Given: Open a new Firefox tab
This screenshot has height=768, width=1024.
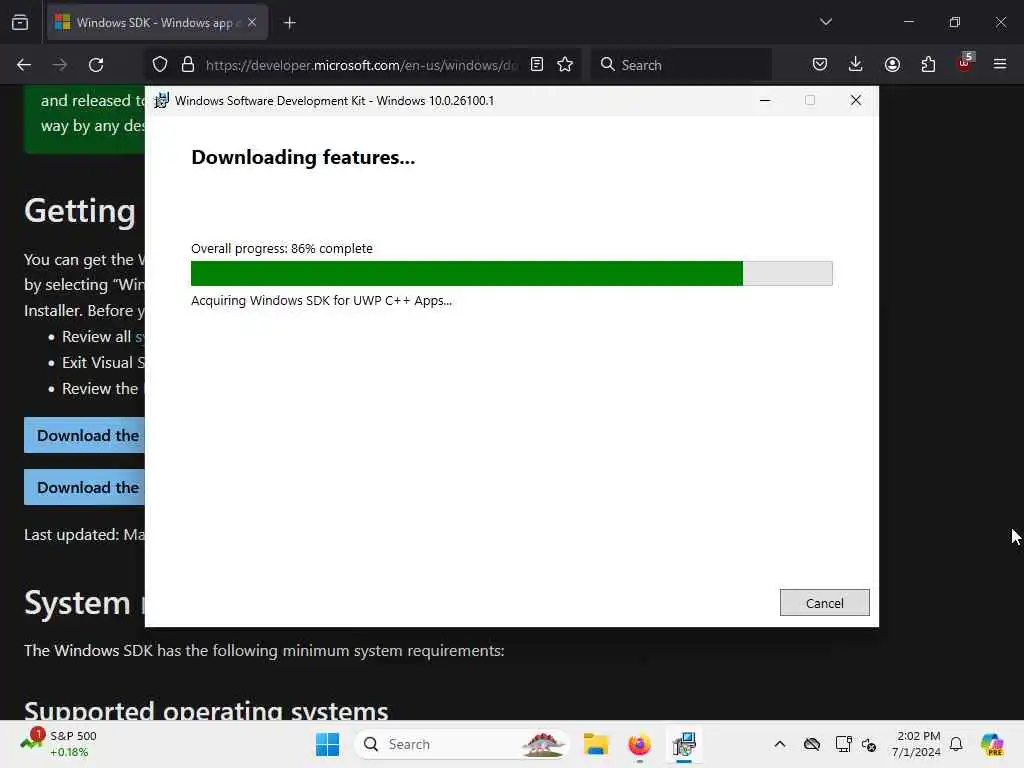Looking at the screenshot, I should tap(290, 23).
